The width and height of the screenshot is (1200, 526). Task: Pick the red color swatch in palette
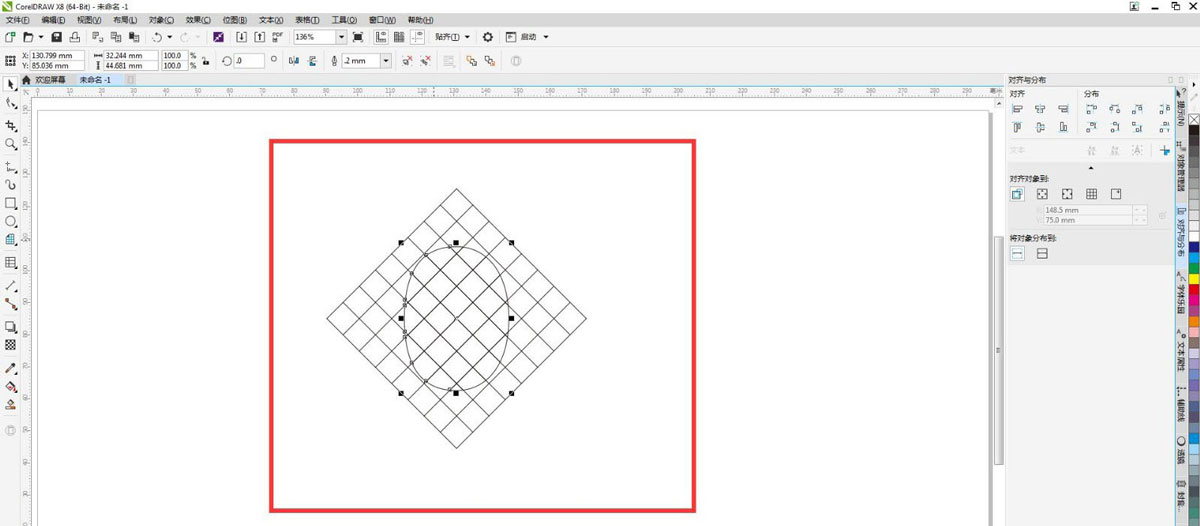(x=1193, y=289)
